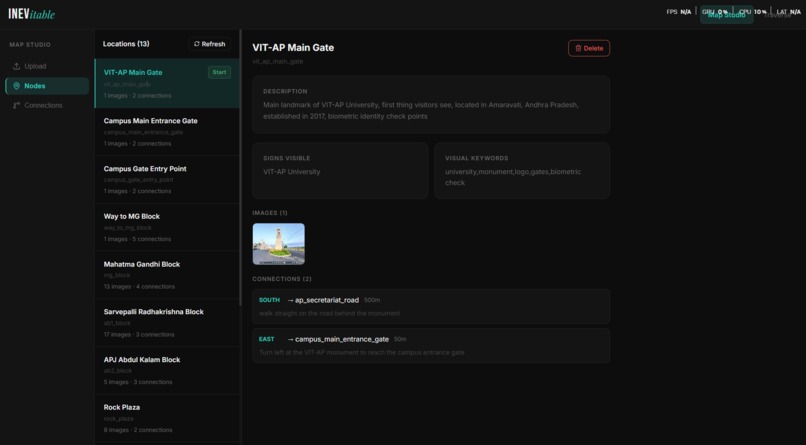Click '1 images · 5 connections' text
This screenshot has width=806, height=445.
pyautogui.click(x=137, y=239)
